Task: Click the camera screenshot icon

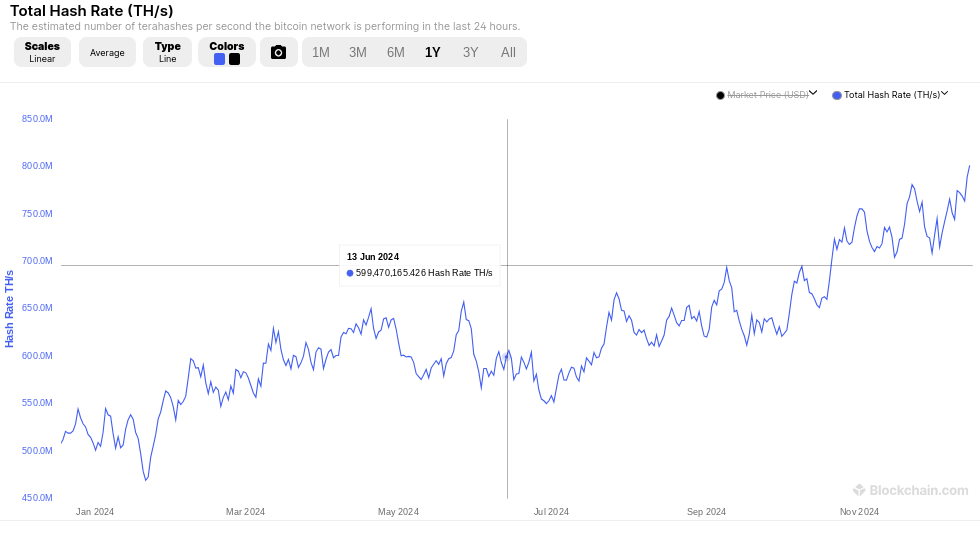Action: [279, 52]
